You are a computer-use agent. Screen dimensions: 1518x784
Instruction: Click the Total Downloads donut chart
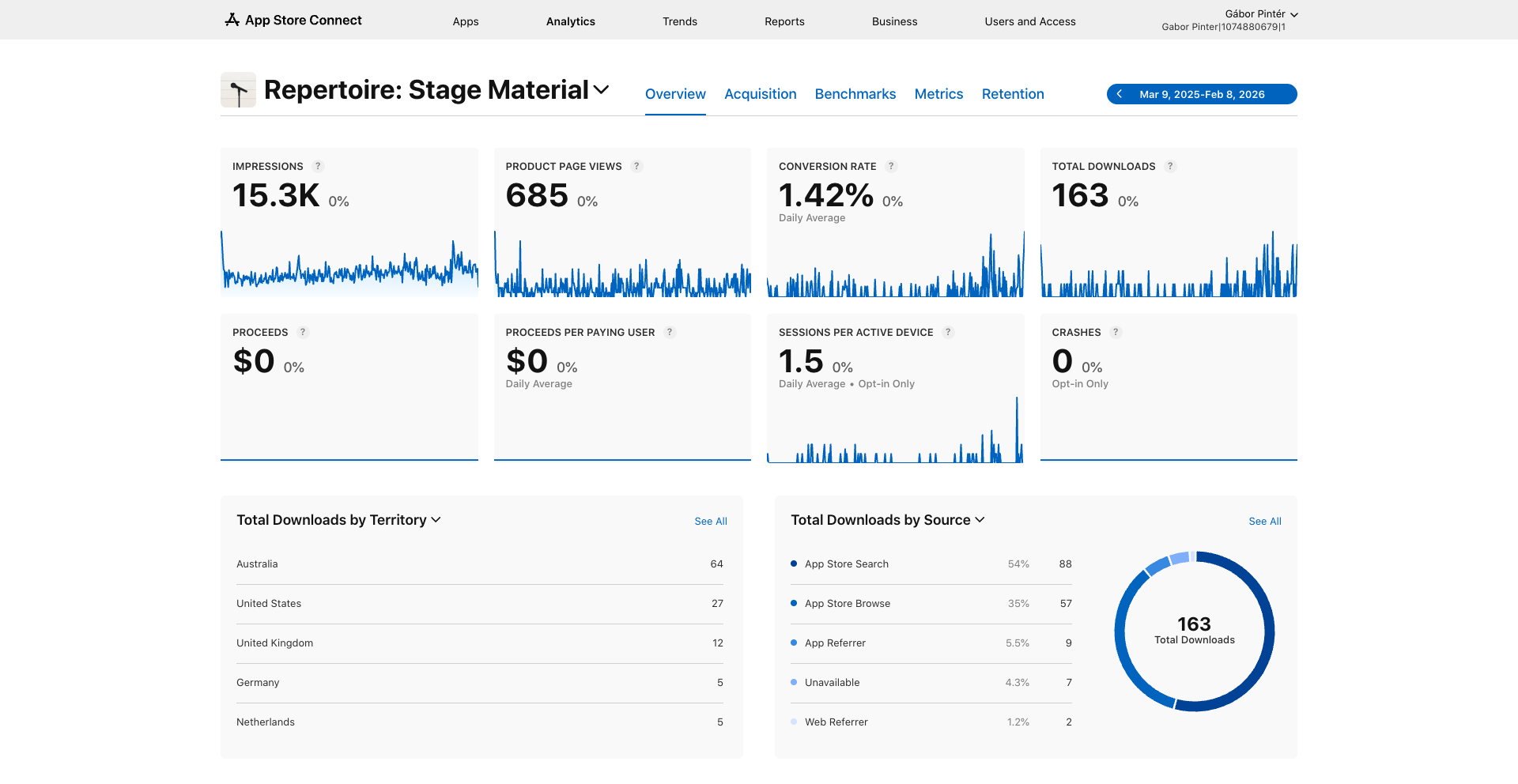[1194, 631]
